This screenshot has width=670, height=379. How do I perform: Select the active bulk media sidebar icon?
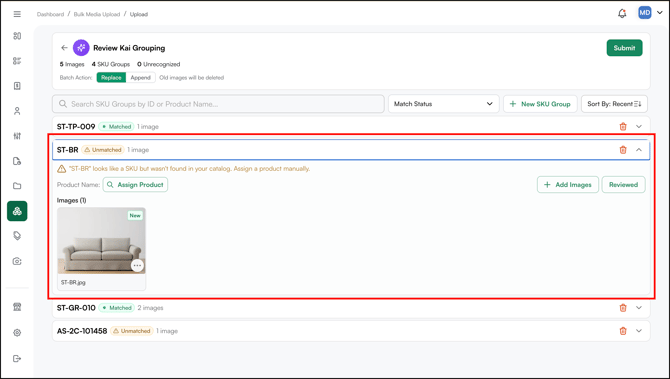click(x=17, y=211)
